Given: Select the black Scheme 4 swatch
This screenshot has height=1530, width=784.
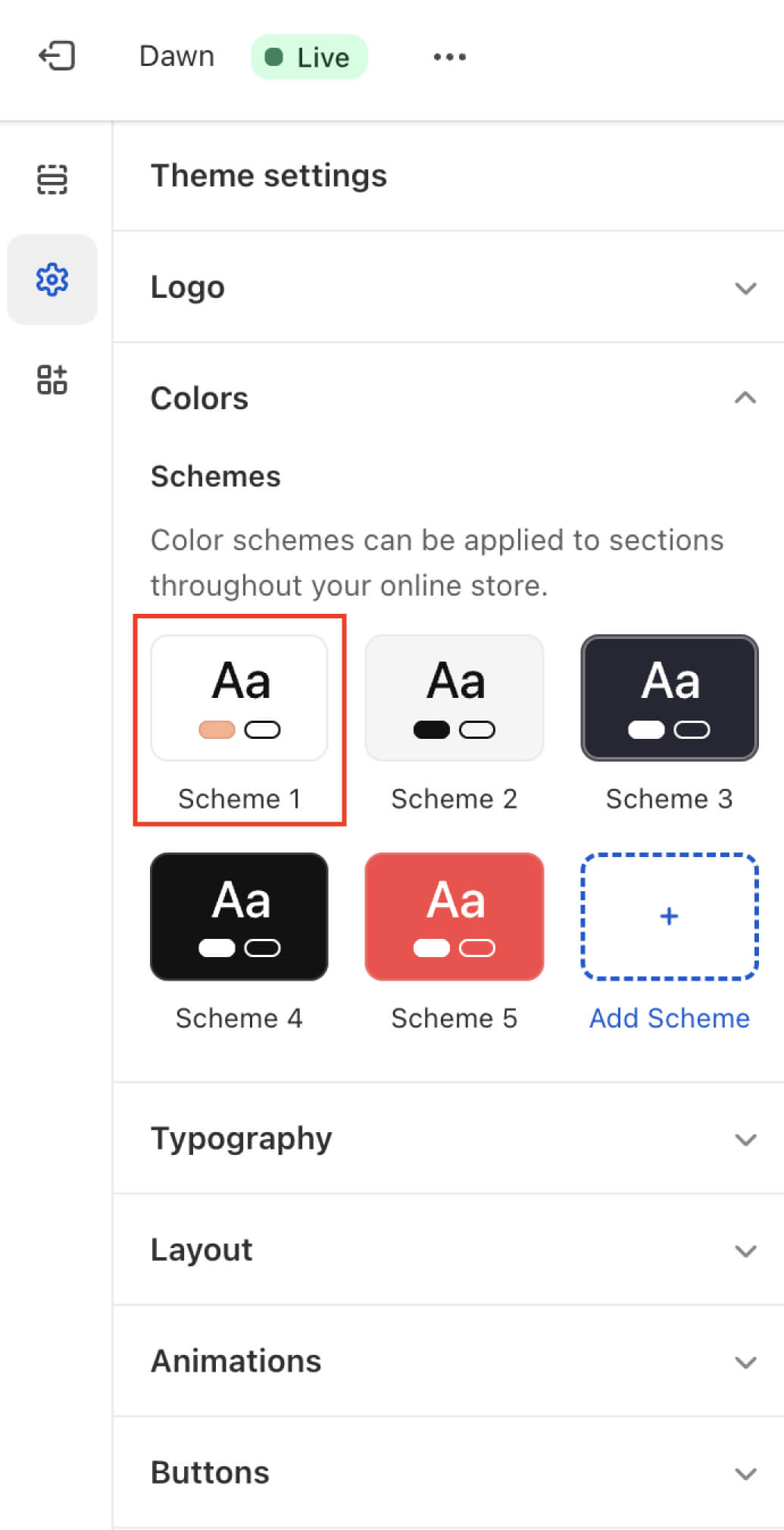Looking at the screenshot, I should (239, 916).
